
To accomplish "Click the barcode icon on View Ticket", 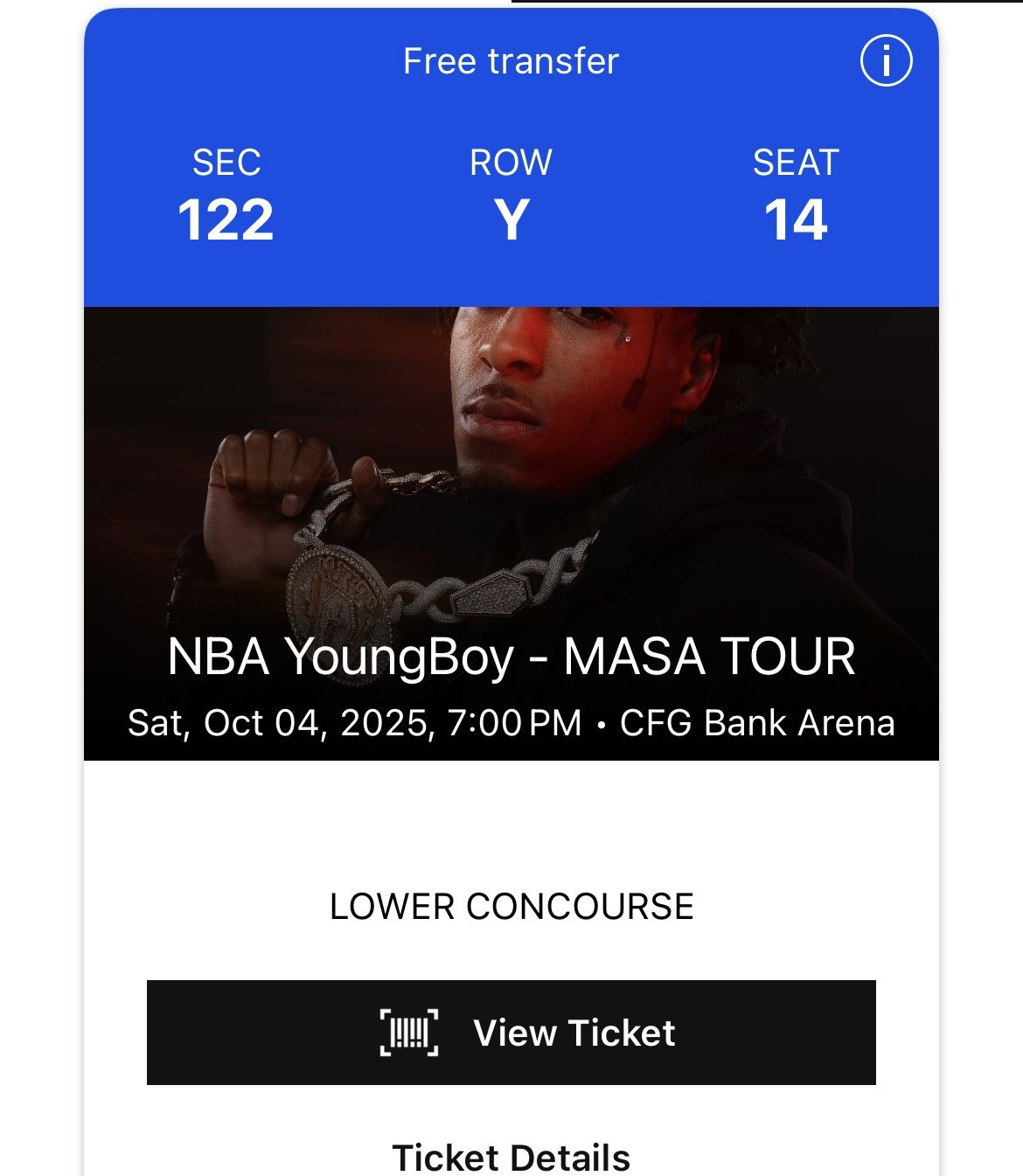I will coord(408,1033).
